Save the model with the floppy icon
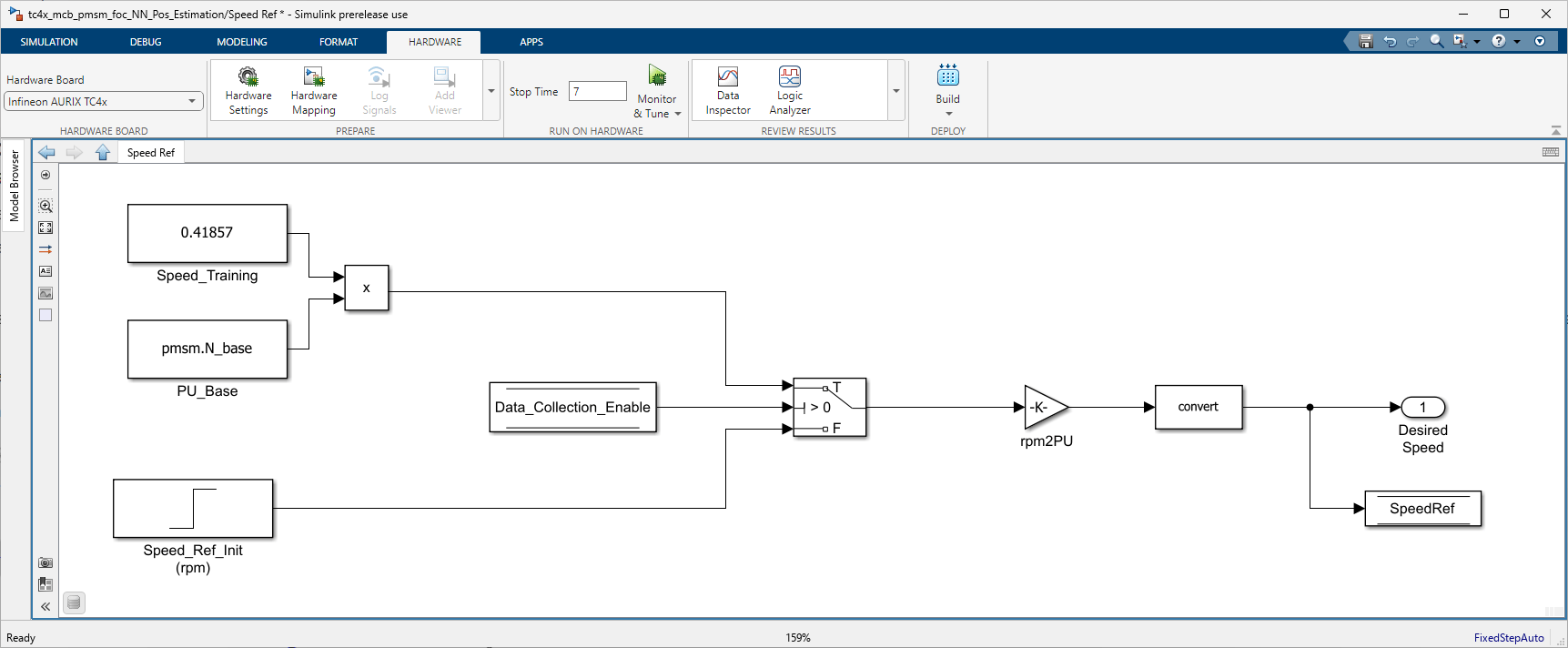 click(x=1365, y=41)
